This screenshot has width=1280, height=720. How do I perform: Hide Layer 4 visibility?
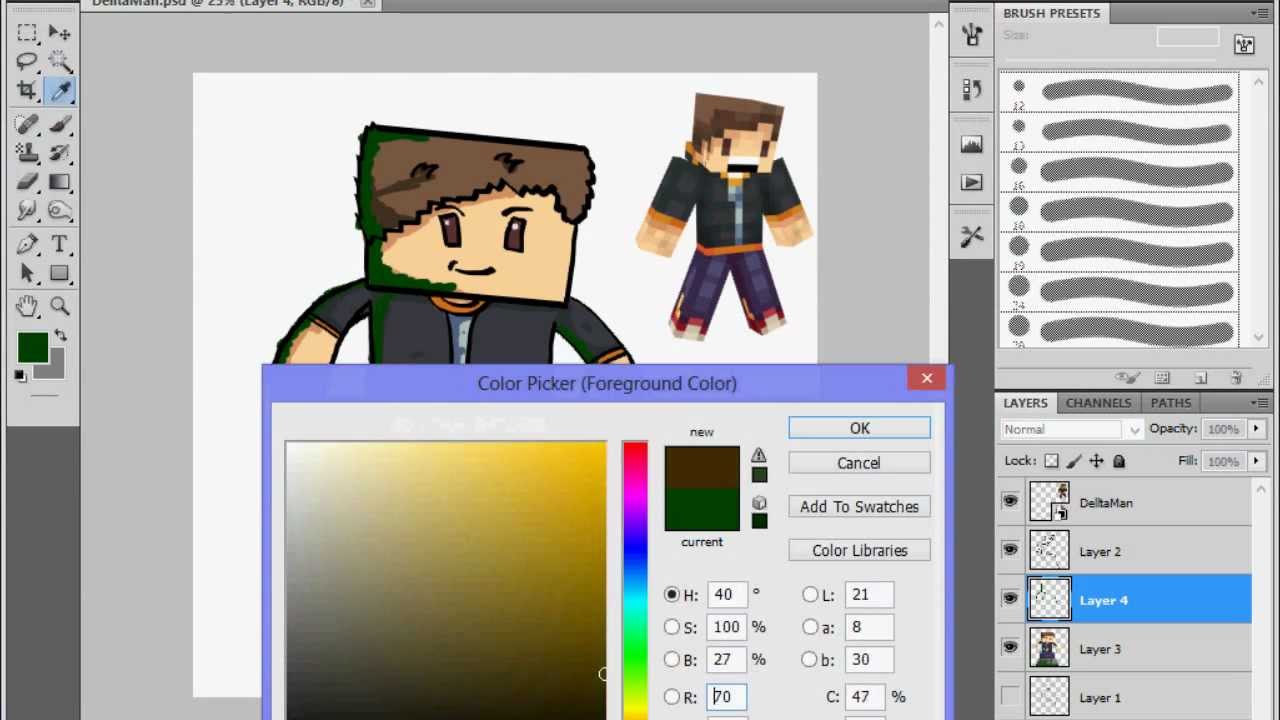point(1010,599)
